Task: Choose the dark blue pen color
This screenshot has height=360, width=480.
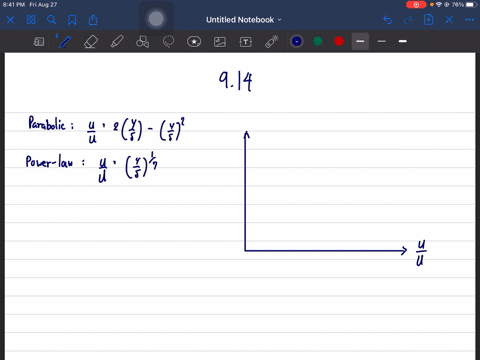Action: point(297,41)
